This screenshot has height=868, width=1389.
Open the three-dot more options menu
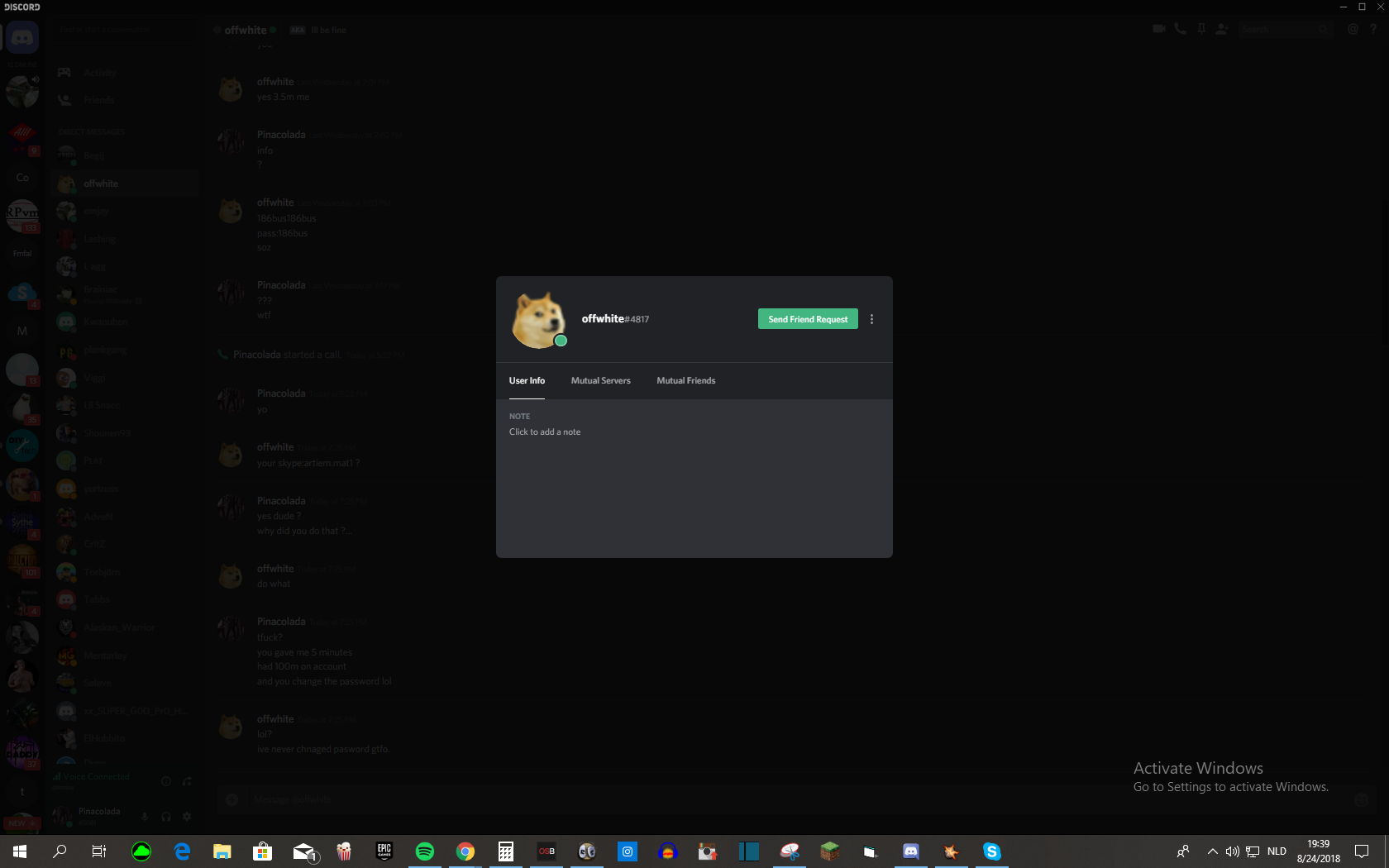click(871, 319)
